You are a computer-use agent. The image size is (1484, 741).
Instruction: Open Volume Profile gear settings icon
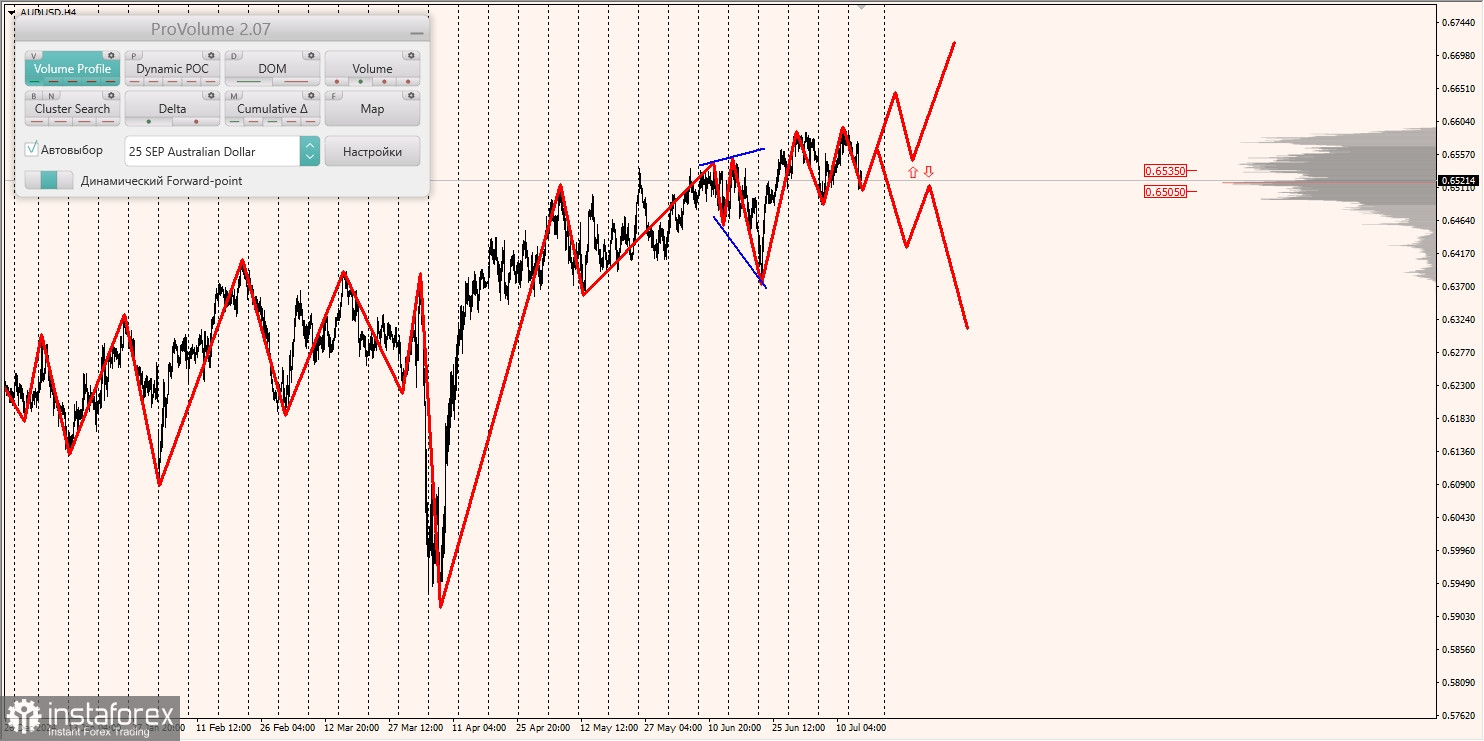[111, 56]
